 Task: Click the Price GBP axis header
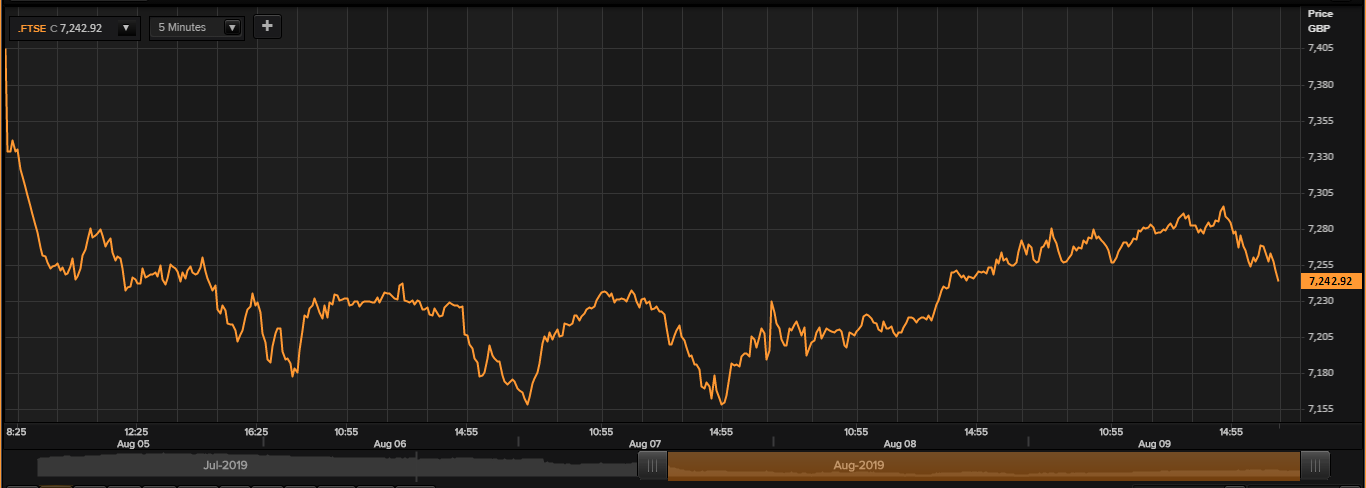point(1319,20)
